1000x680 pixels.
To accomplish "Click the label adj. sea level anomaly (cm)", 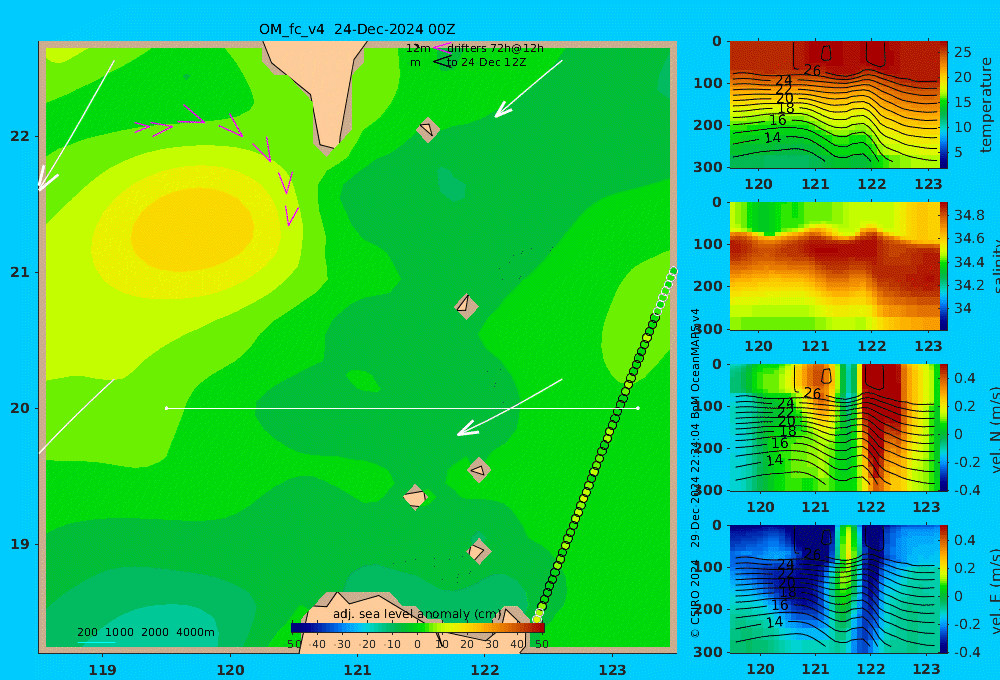I will point(417,614).
